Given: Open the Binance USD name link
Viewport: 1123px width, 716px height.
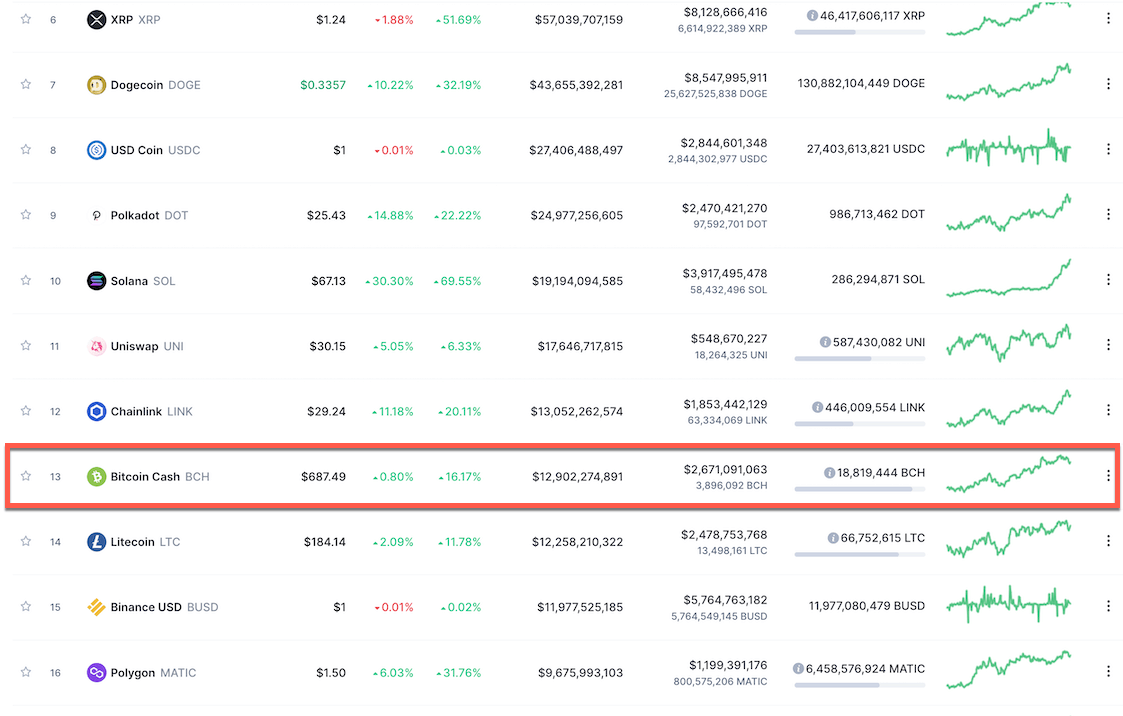Looking at the screenshot, I should pyautogui.click(x=146, y=607).
